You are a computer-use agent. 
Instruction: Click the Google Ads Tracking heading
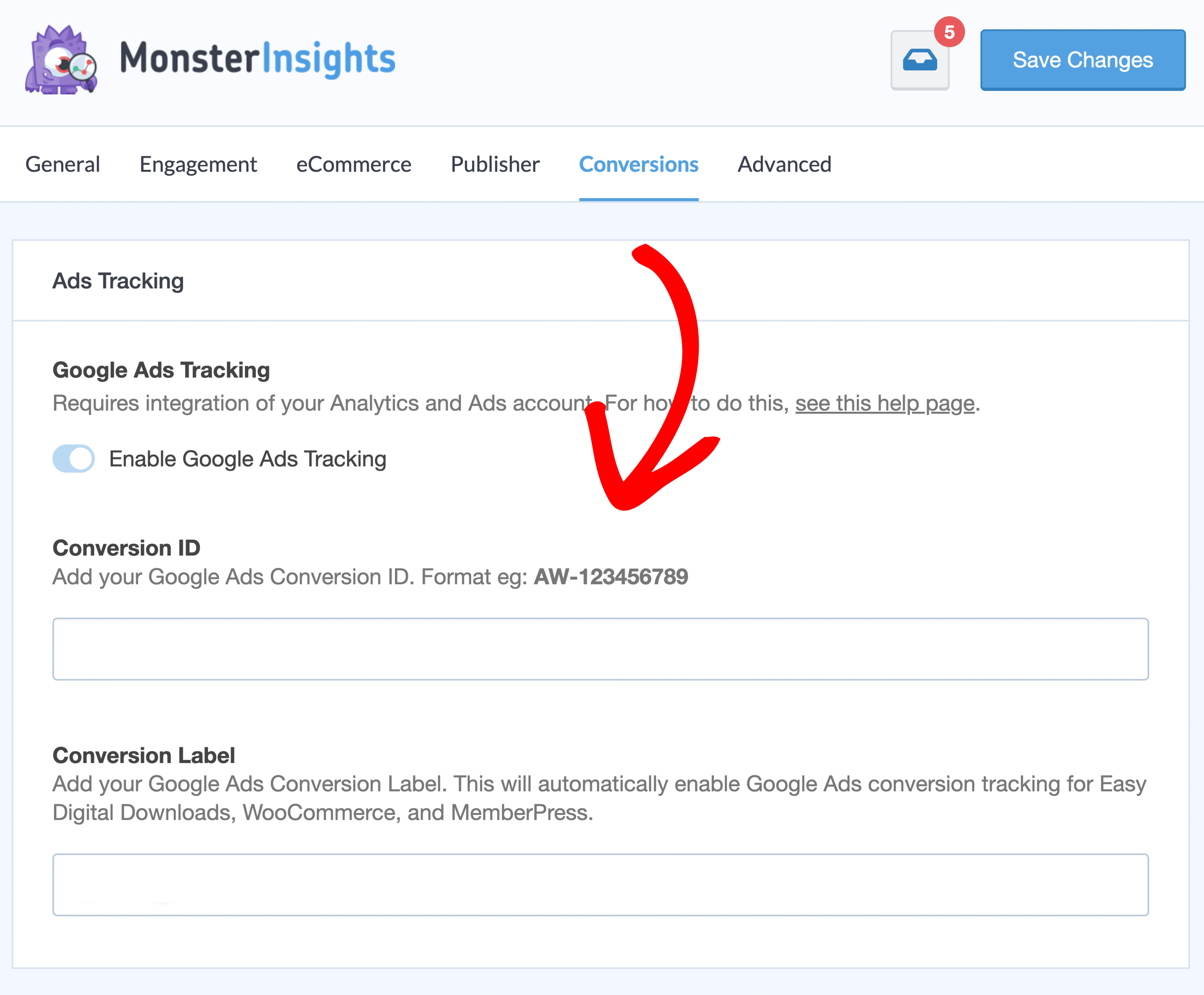(x=161, y=370)
